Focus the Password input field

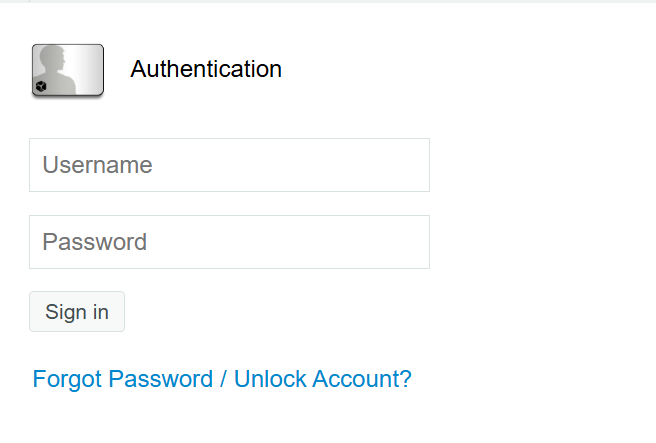(x=229, y=242)
